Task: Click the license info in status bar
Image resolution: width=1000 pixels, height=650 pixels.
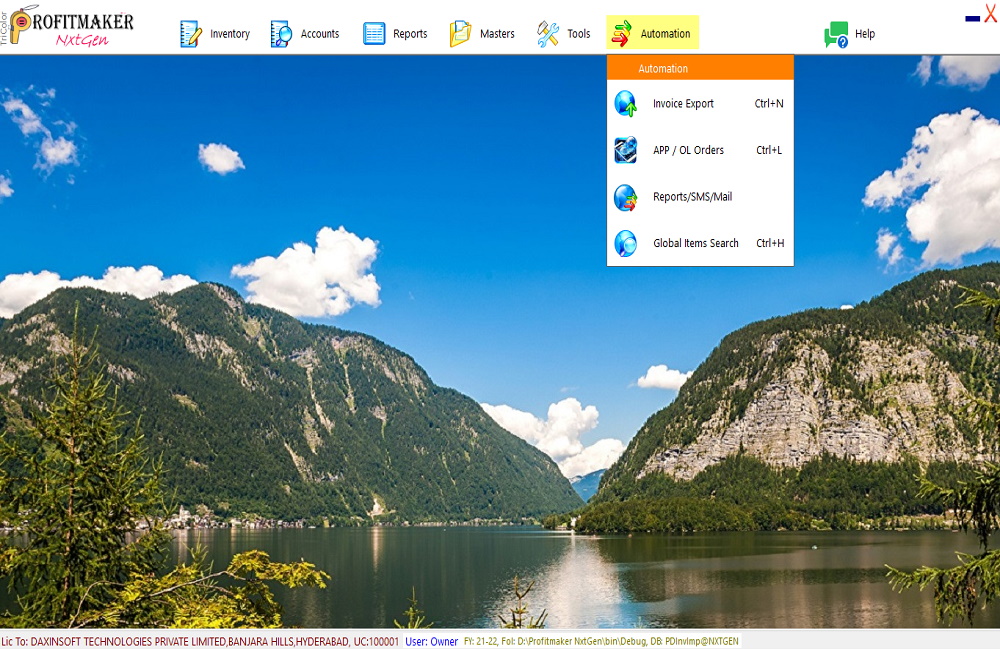Action: coord(200,642)
